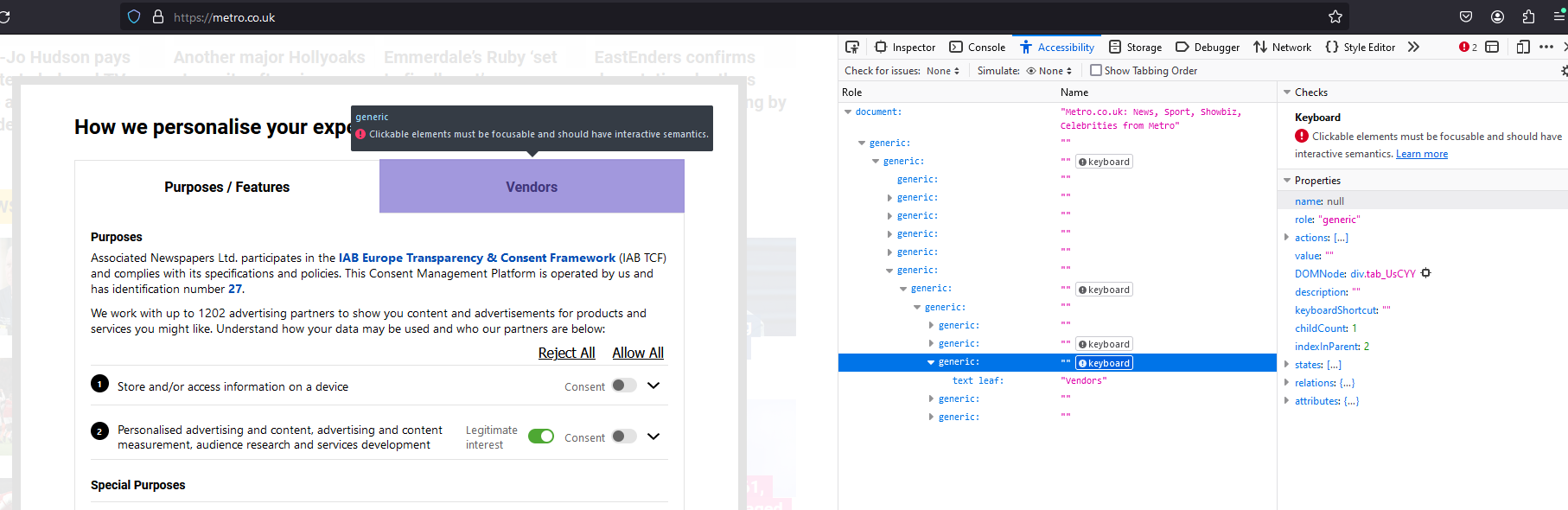The height and width of the screenshot is (510, 1568).
Task: Open the accessibility panel settings gear
Action: coord(1564,71)
